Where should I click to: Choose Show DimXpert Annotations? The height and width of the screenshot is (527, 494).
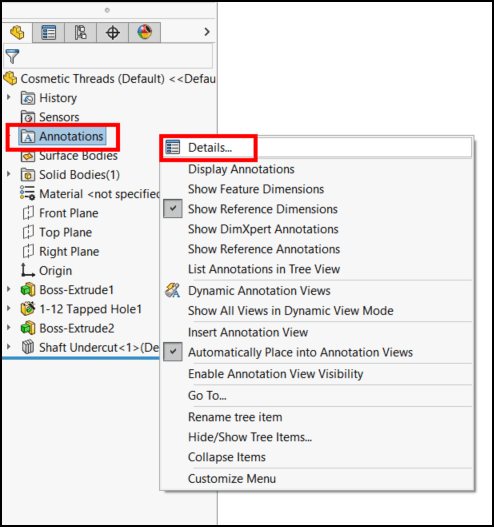pos(263,229)
